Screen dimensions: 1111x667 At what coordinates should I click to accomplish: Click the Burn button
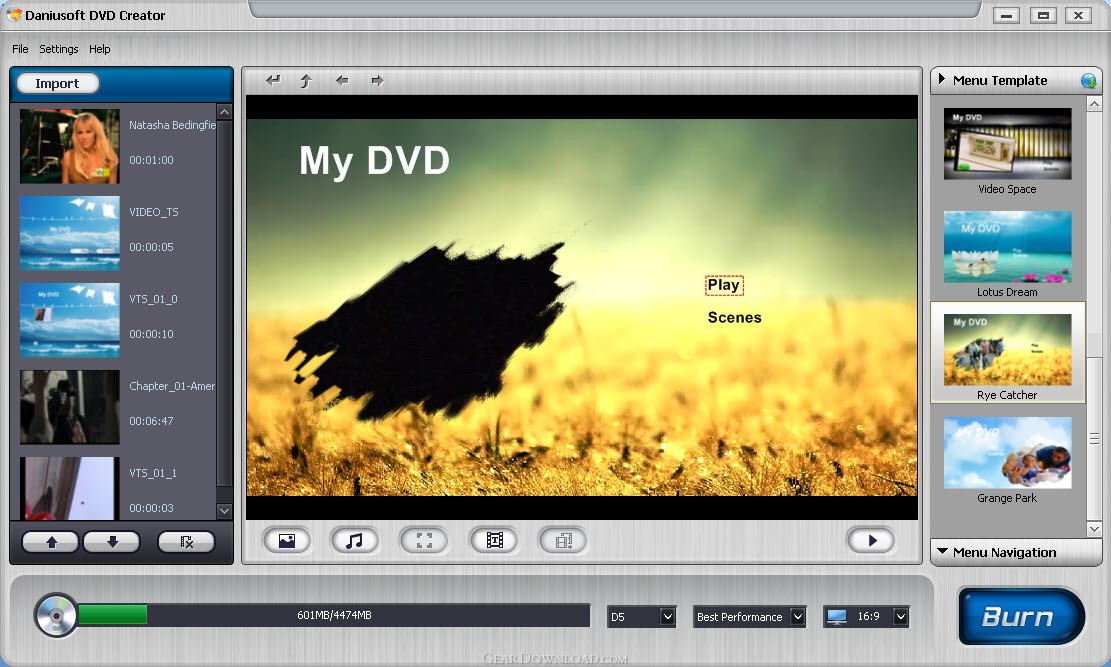coord(1020,615)
